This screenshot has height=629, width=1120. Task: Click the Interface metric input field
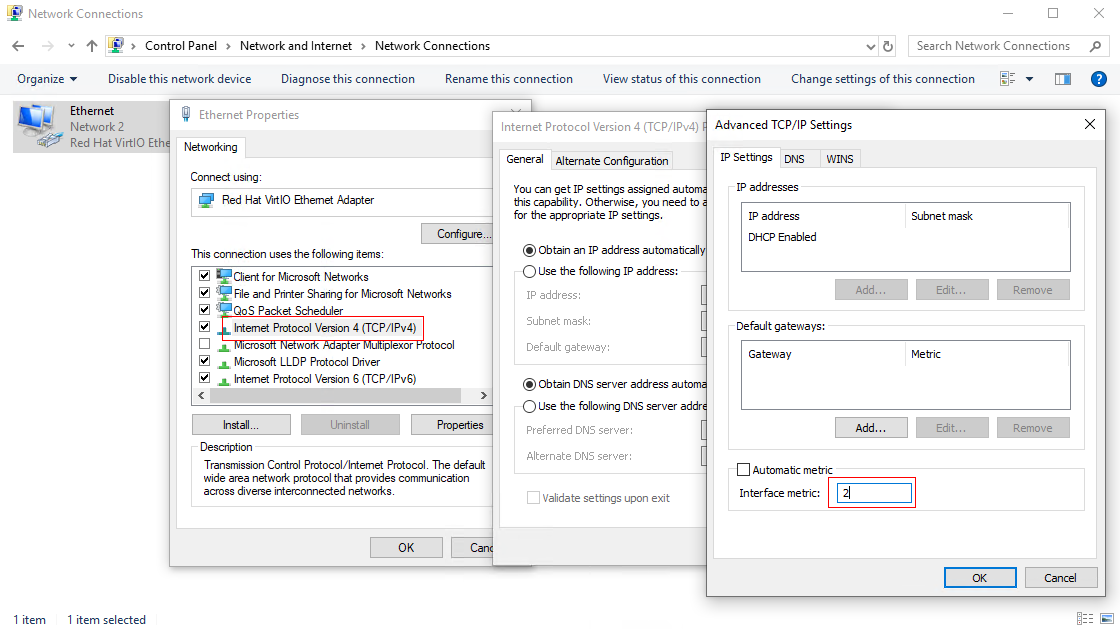(x=874, y=493)
